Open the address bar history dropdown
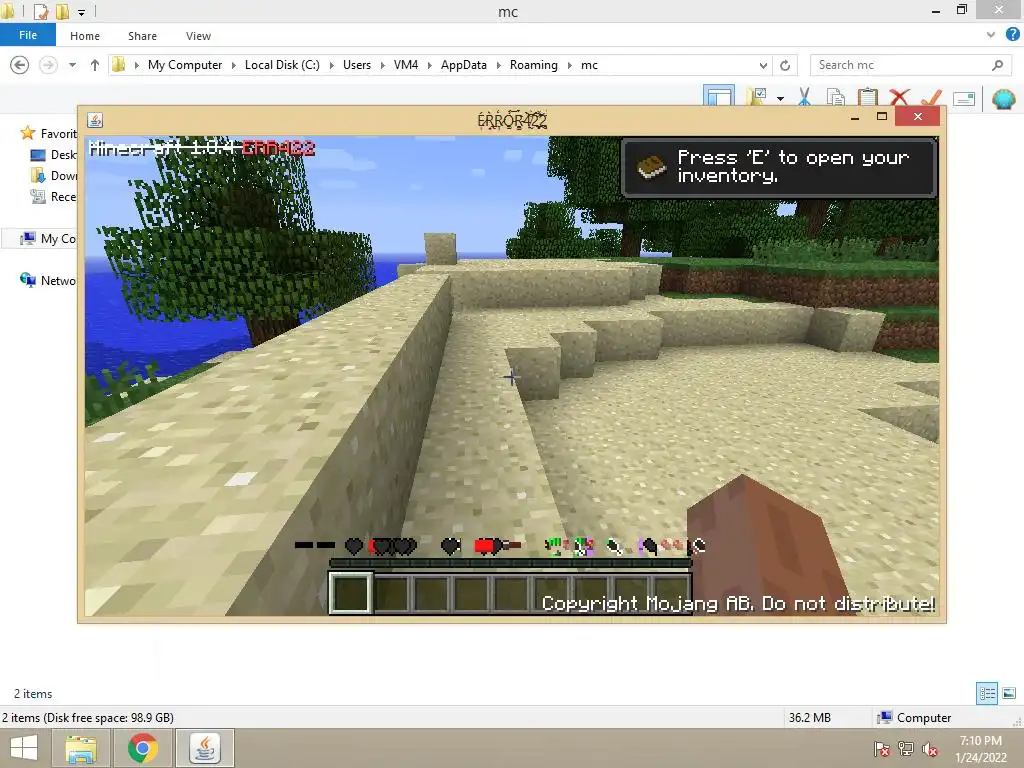 [x=763, y=65]
